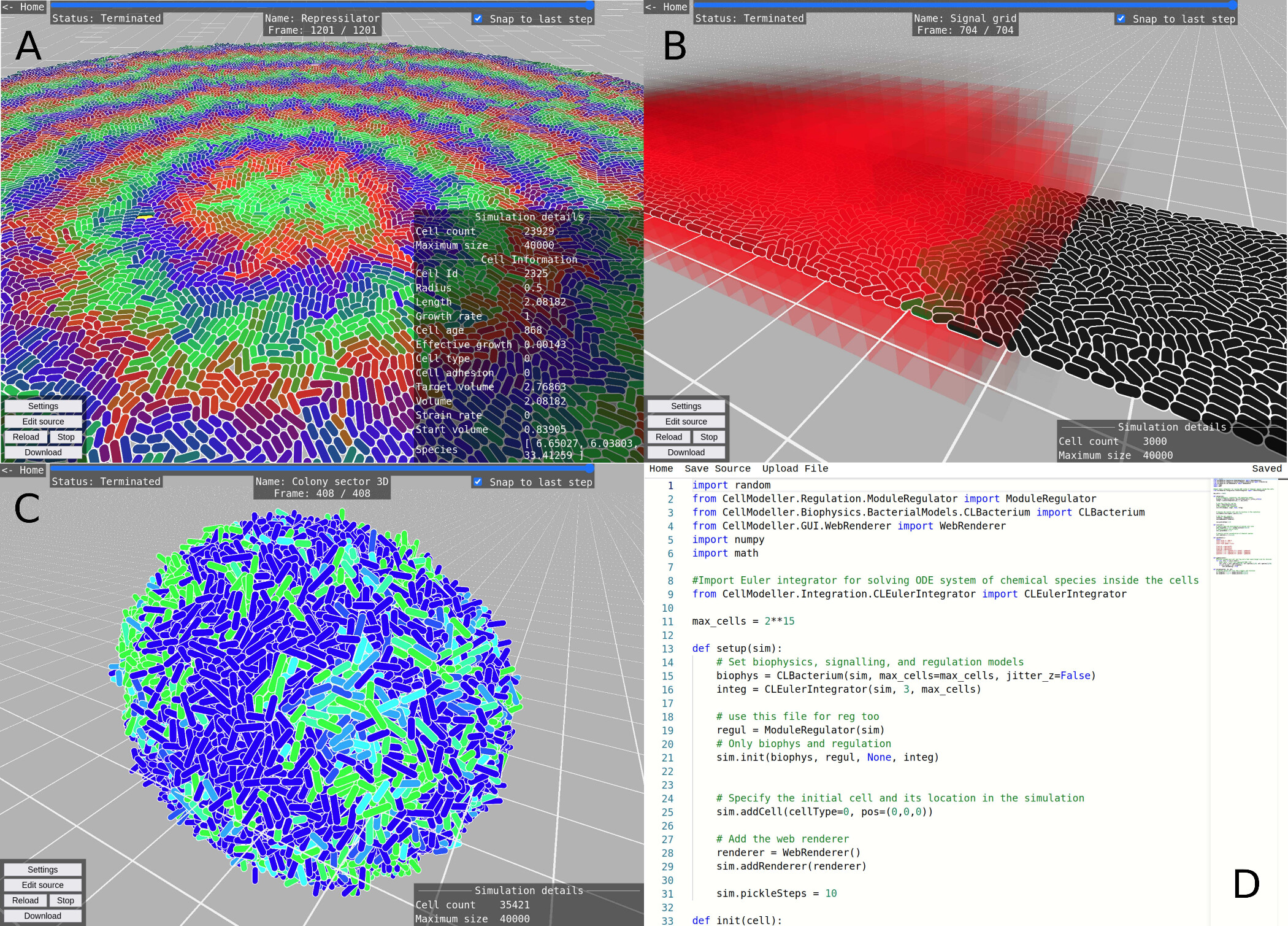1288x926 pixels.
Task: Open Upload File in the editor menu
Action: coord(796,468)
